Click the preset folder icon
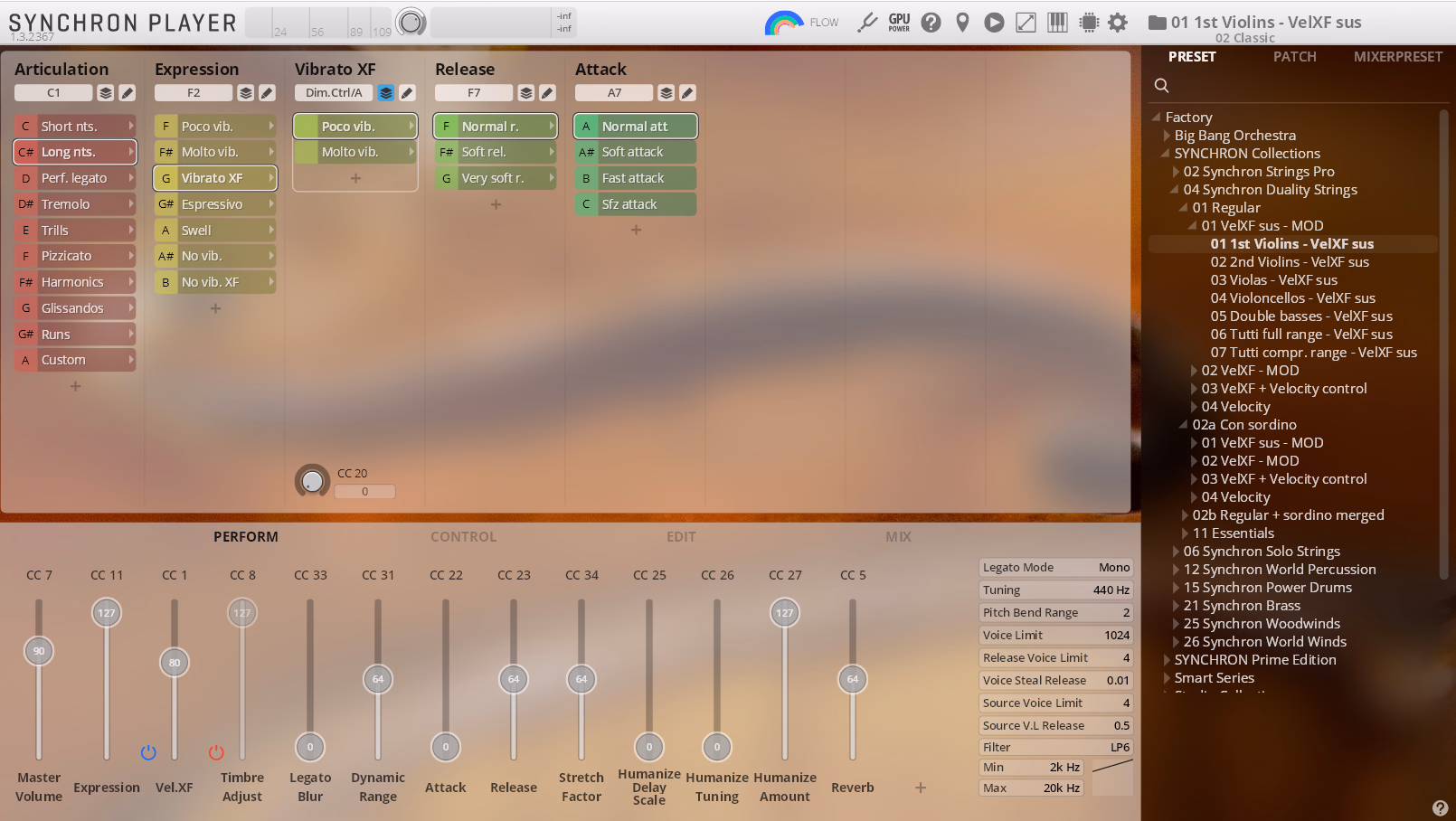 pyautogui.click(x=1157, y=23)
